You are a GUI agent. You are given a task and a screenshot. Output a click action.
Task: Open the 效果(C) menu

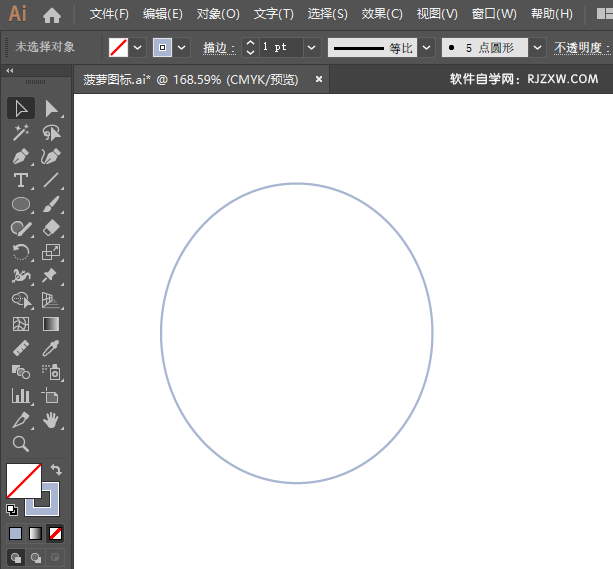381,14
